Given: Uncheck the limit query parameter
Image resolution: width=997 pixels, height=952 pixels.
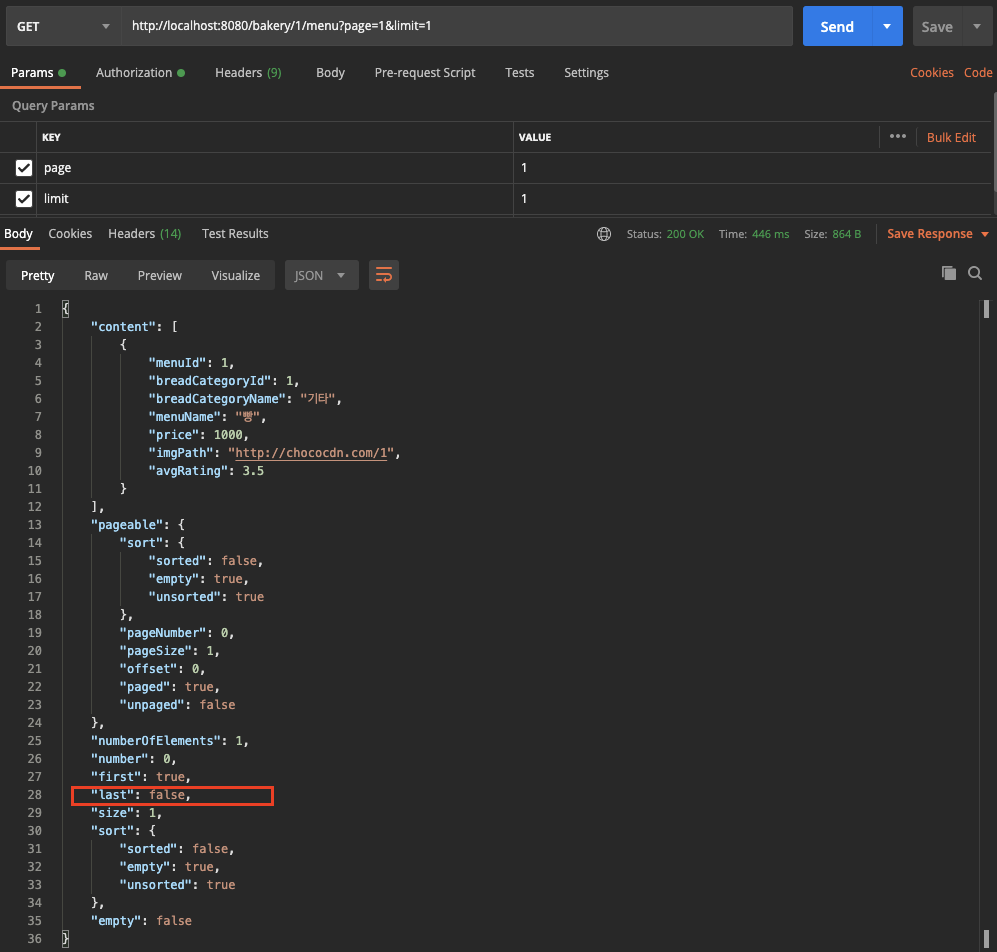Looking at the screenshot, I should [x=24, y=198].
